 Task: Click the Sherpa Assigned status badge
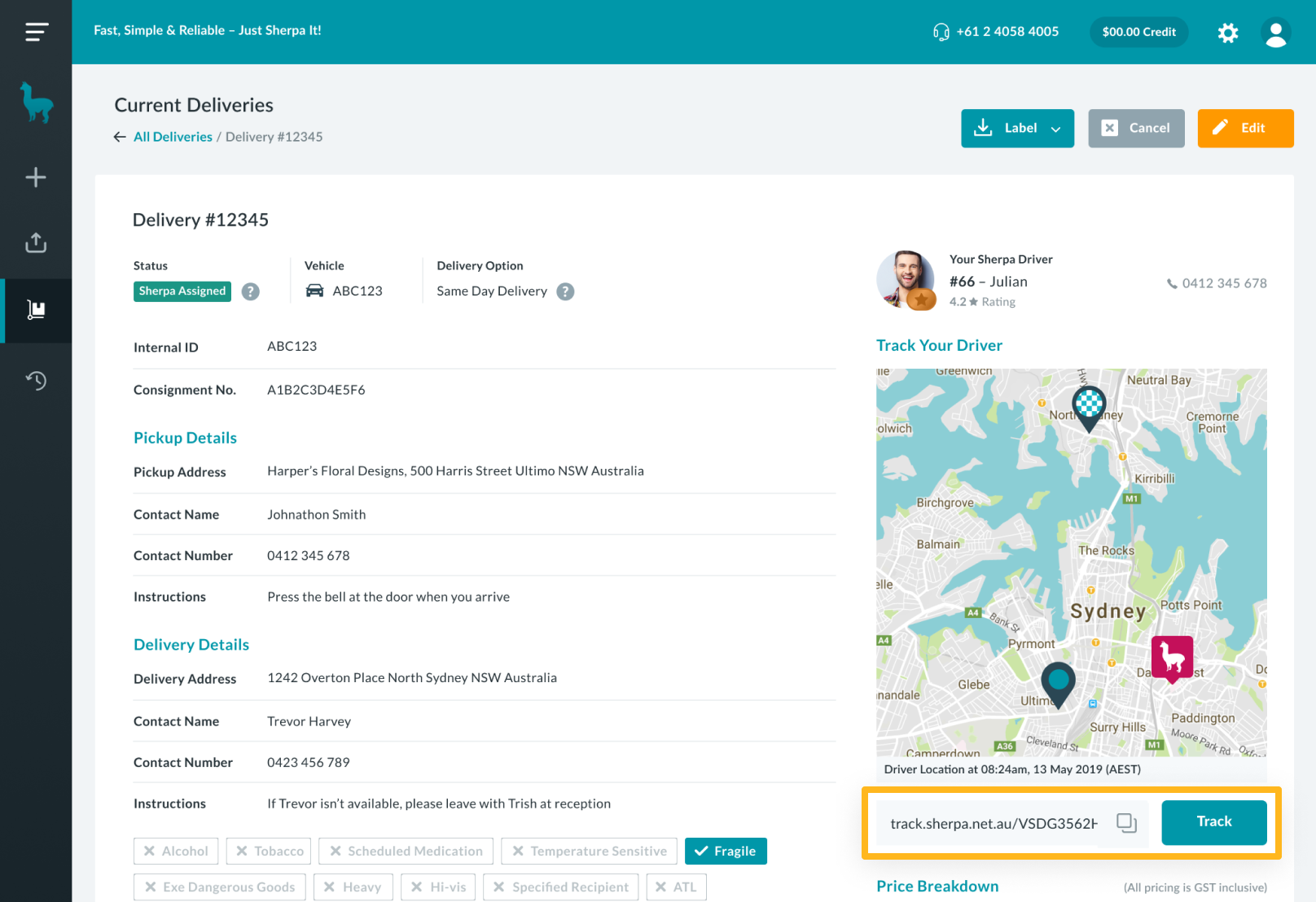pos(182,291)
